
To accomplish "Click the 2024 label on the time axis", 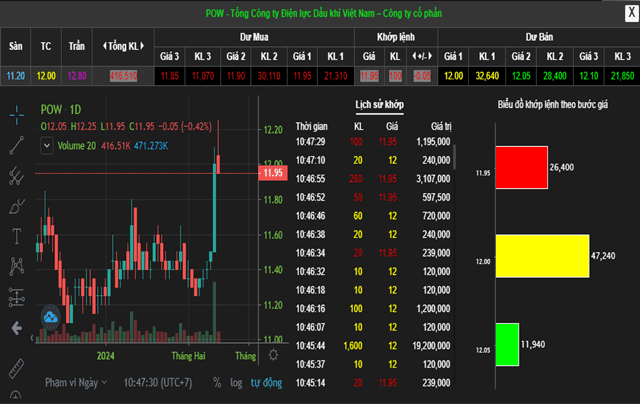I will point(105,356).
